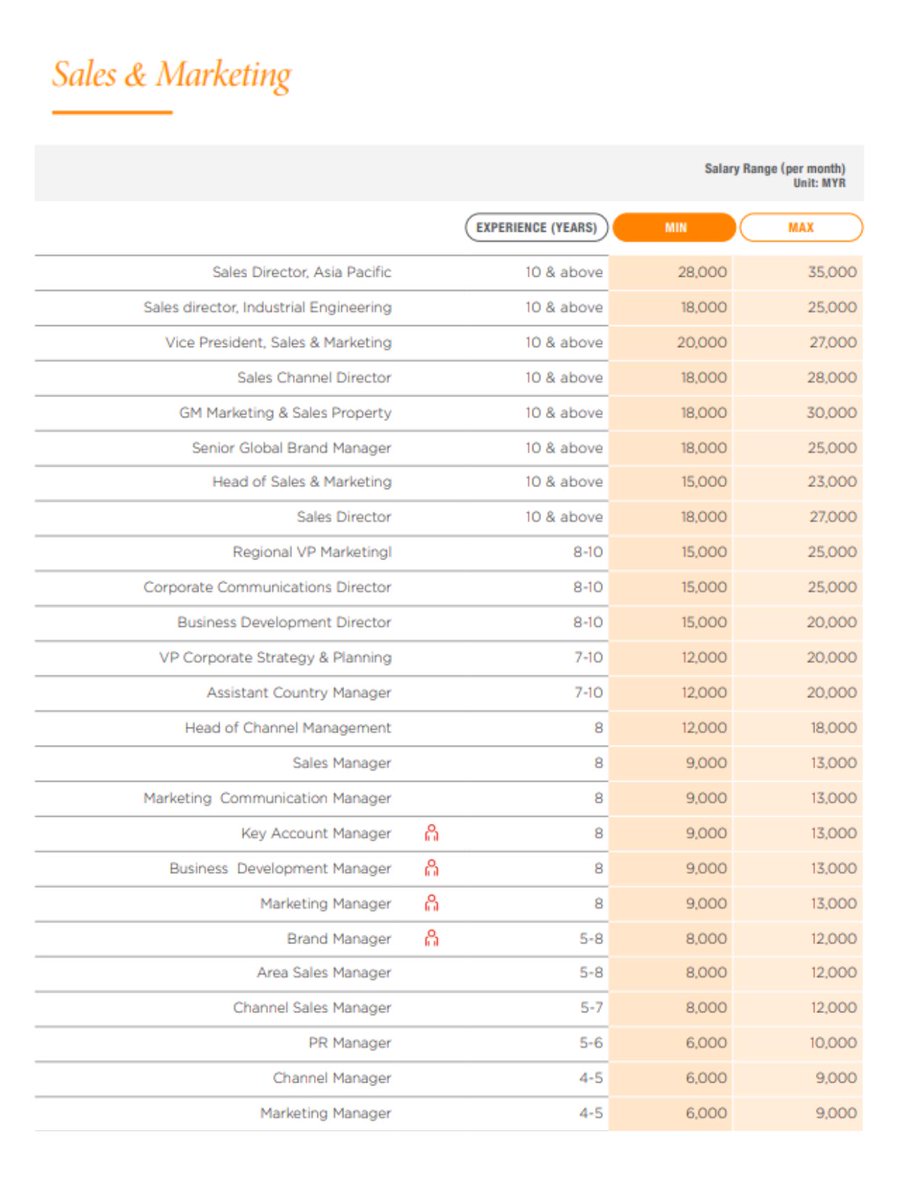Click the Business Development Manager title
900x1200 pixels.
pyautogui.click(x=280, y=868)
